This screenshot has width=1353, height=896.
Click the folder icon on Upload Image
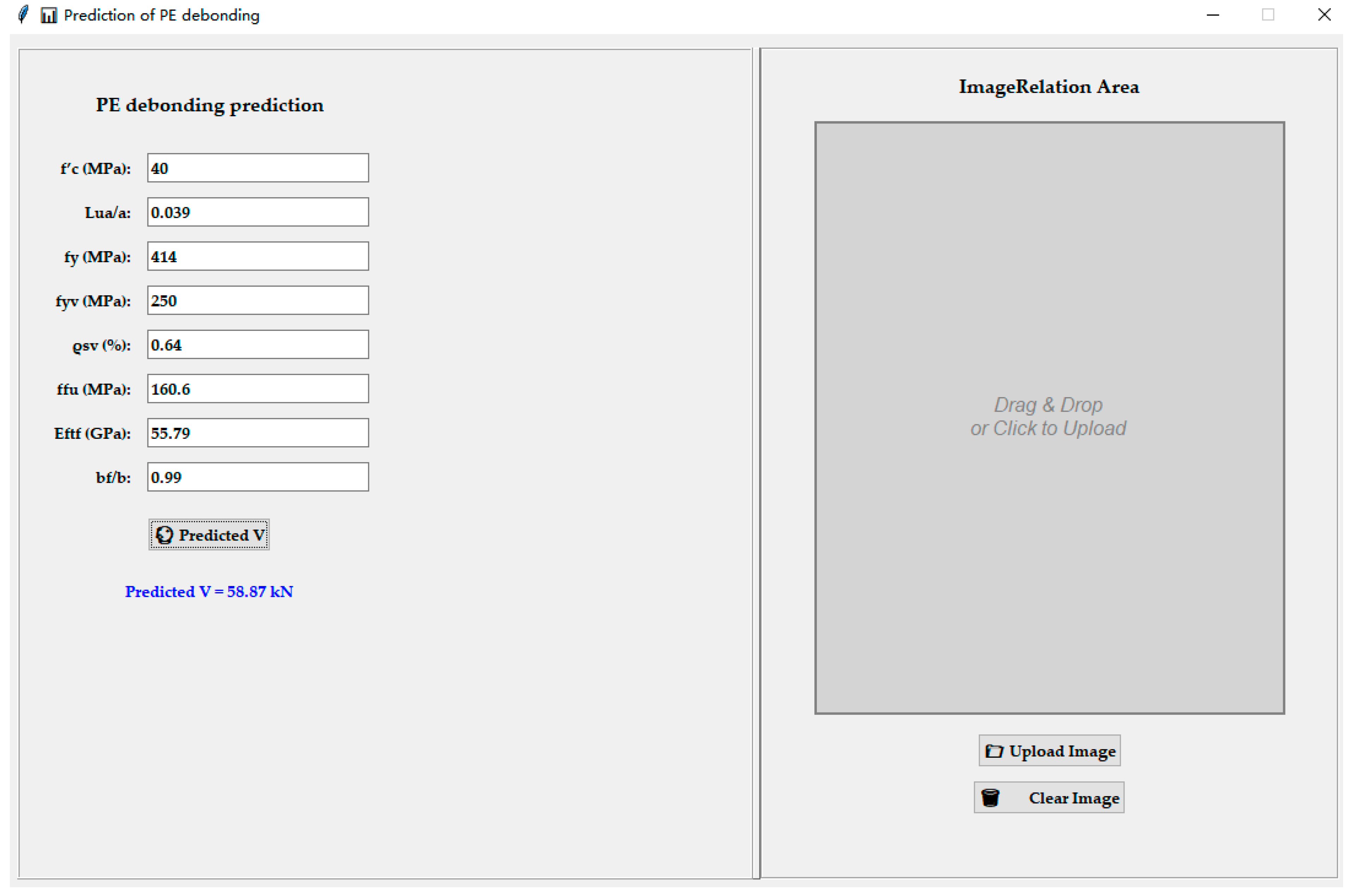click(994, 751)
